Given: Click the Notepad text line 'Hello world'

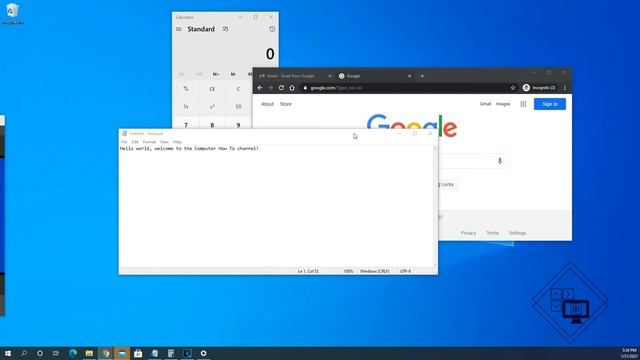Looking at the screenshot, I should (189, 149).
